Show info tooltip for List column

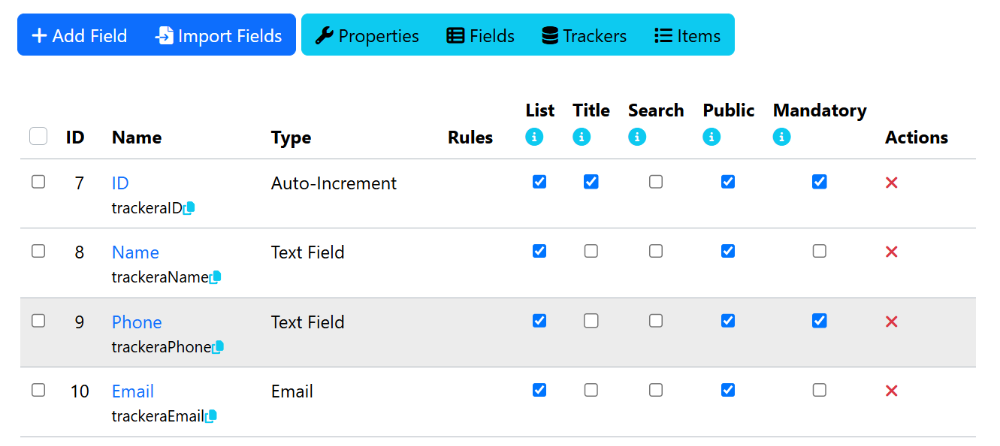click(534, 137)
